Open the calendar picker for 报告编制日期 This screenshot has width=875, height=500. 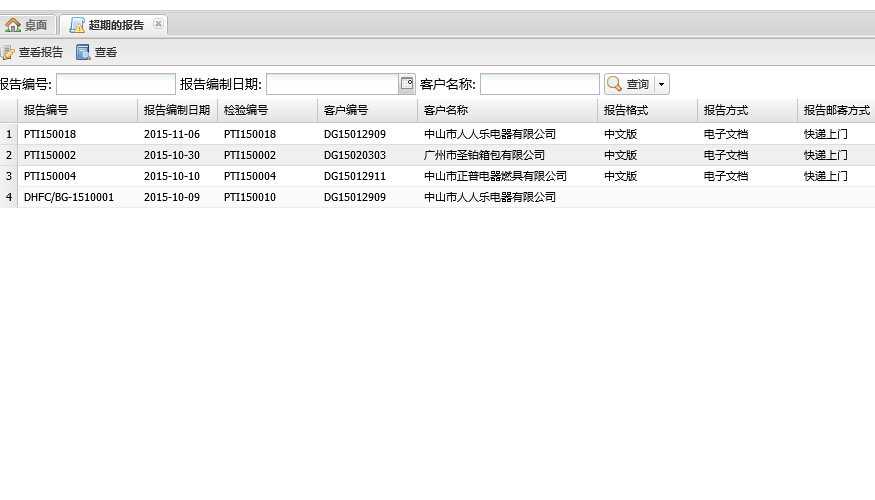(x=407, y=84)
